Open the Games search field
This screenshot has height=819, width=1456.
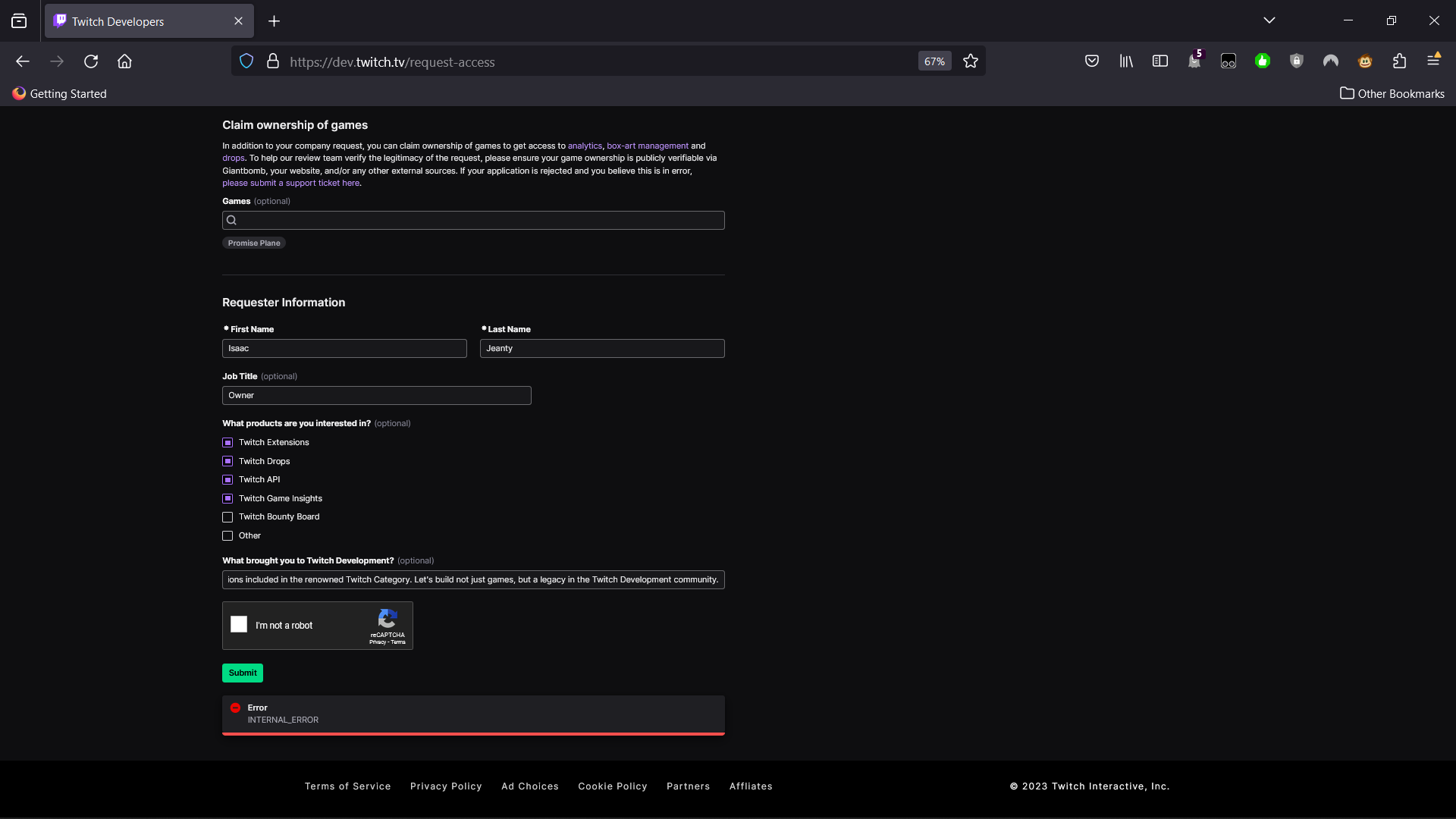pos(472,220)
